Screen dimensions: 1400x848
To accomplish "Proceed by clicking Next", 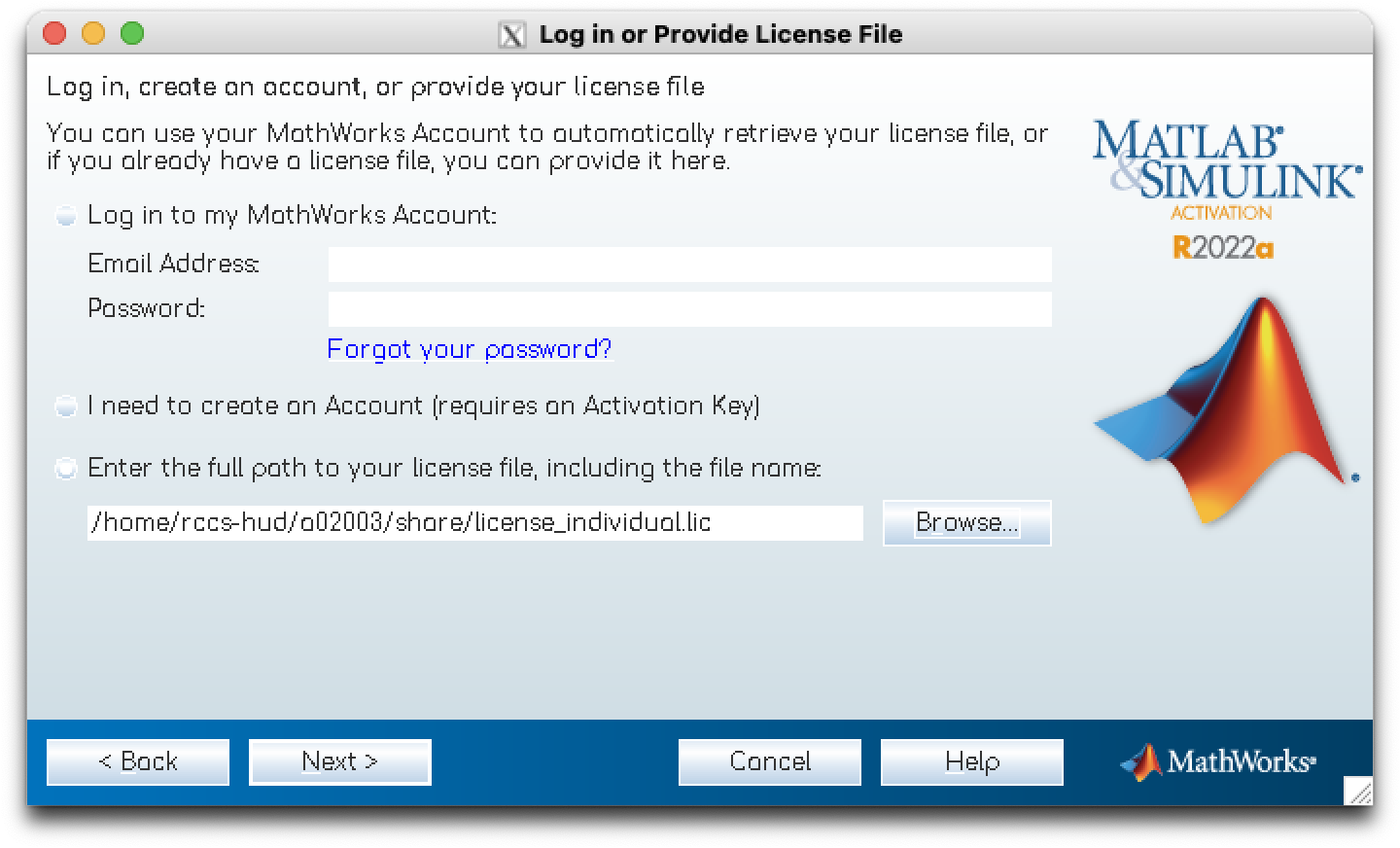I will pos(339,761).
